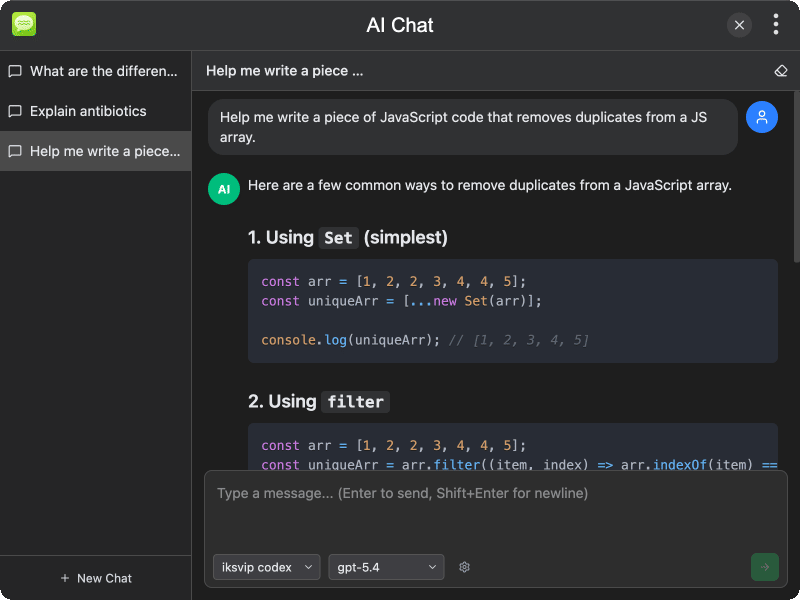Start a New Chat

(x=95, y=578)
